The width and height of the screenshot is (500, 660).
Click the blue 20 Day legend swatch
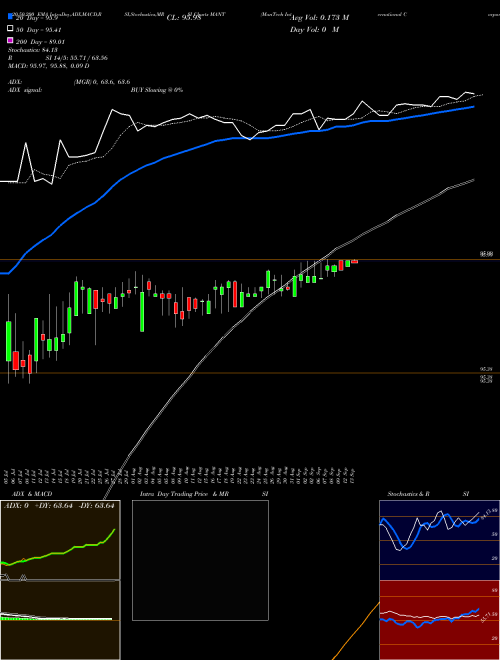tap(10, 16)
